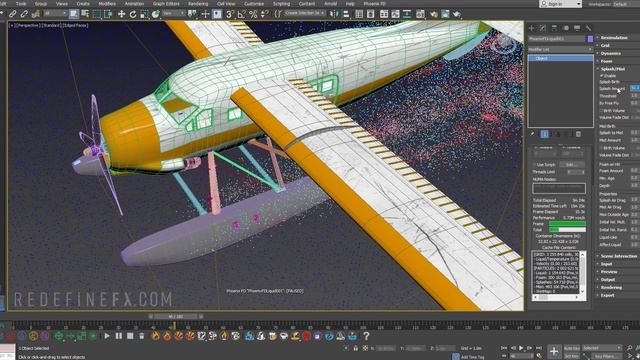Toggle Mist Birth Volume checkbox
This screenshot has height=360, width=640.
[602, 148]
